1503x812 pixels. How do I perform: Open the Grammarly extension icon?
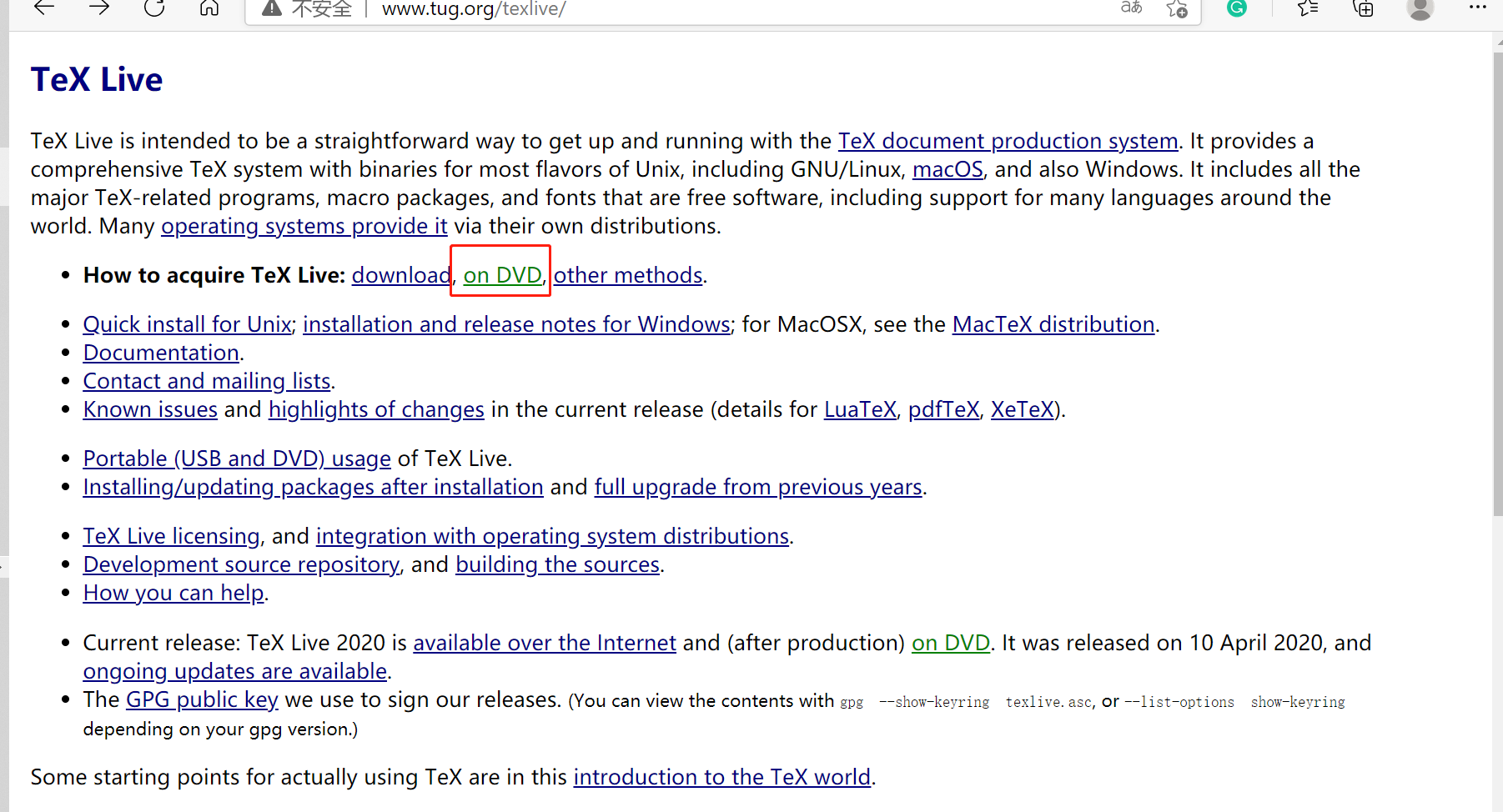[1237, 8]
